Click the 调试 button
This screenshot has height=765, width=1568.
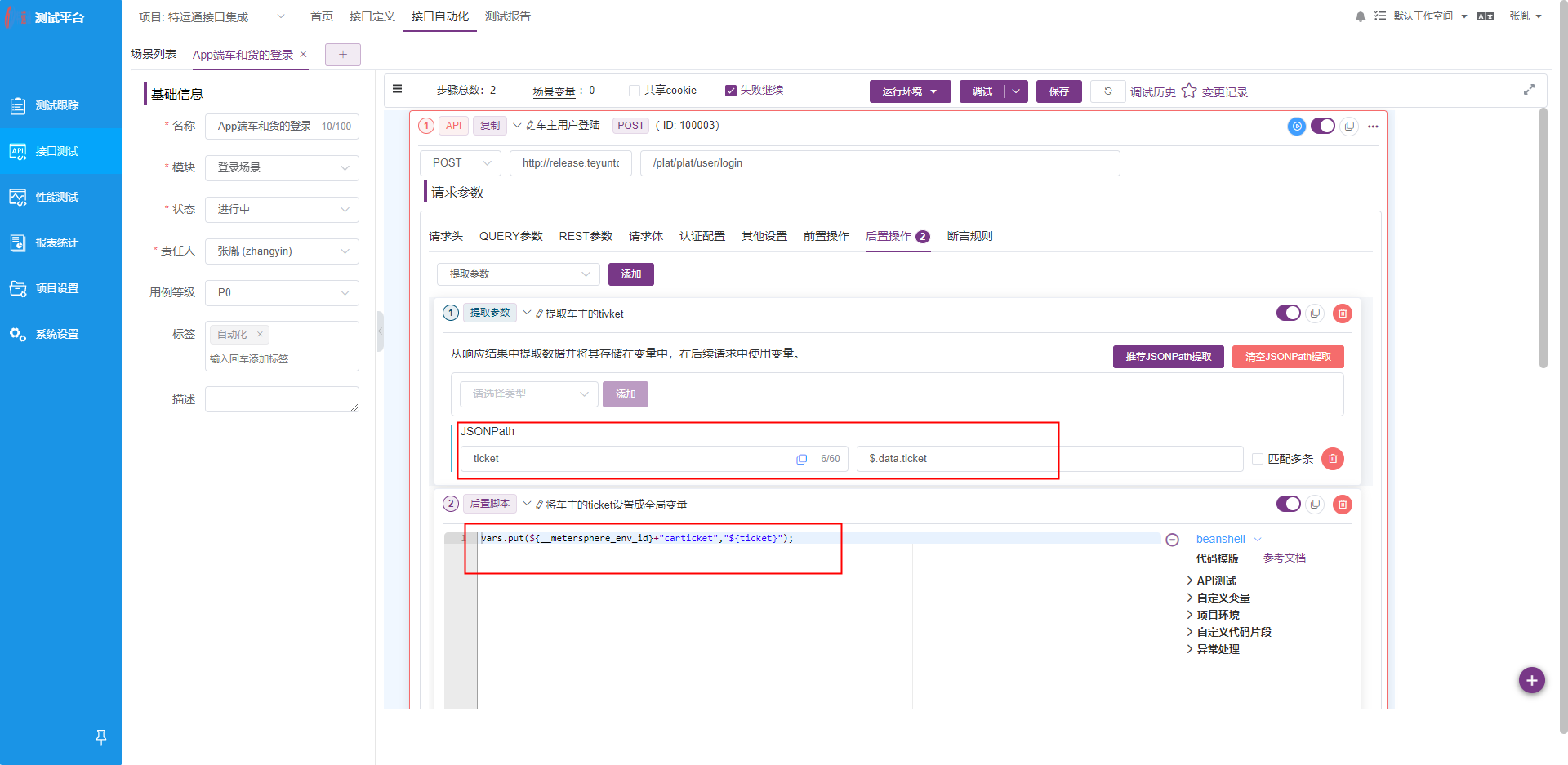coord(982,91)
